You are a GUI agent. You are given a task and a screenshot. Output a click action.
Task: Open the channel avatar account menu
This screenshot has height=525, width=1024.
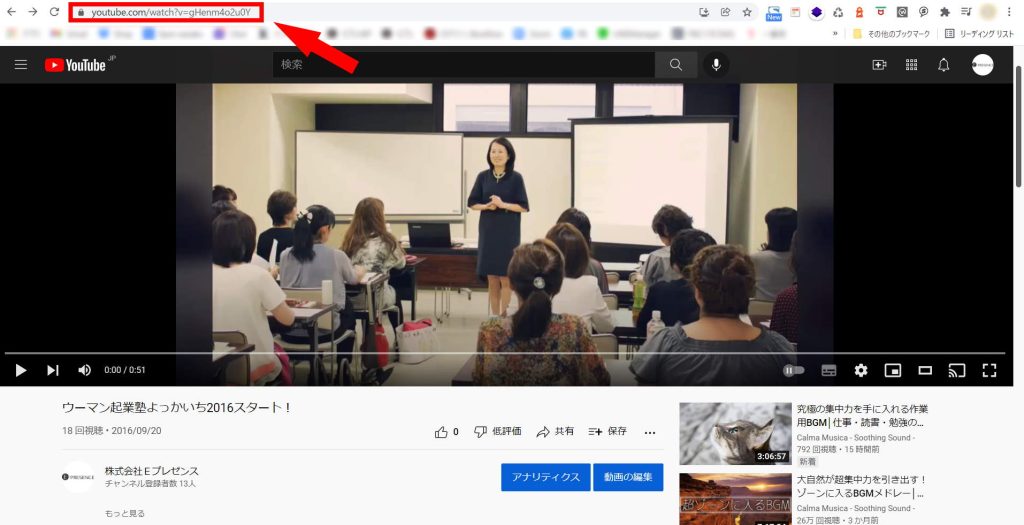click(982, 65)
